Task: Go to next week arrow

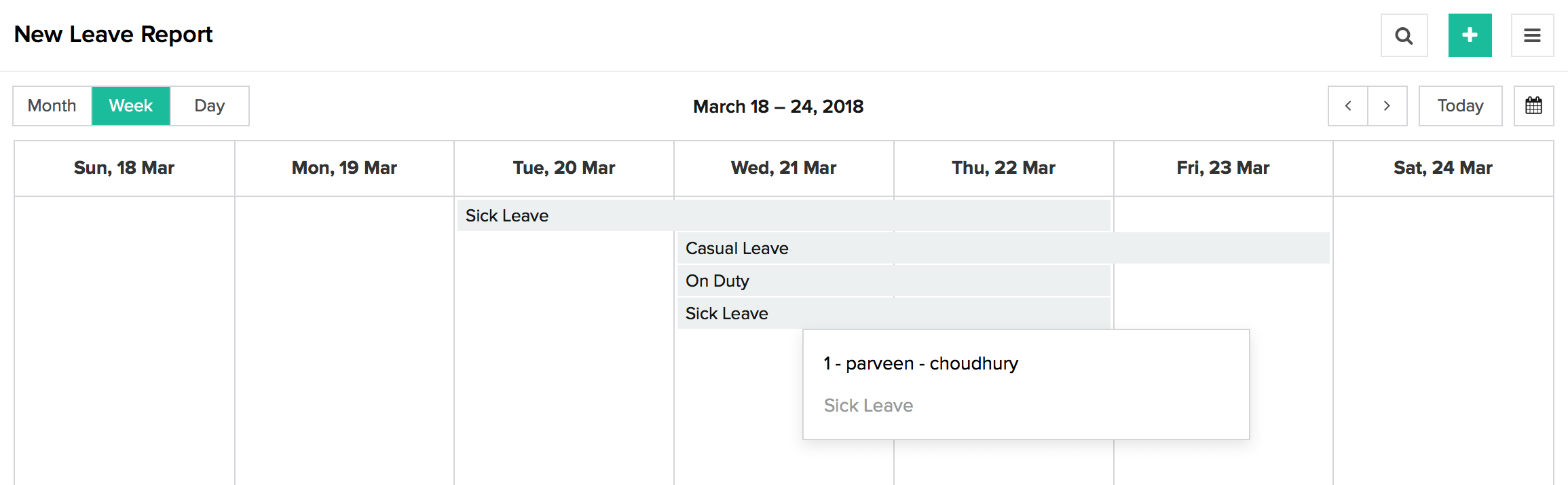Action: [1387, 106]
